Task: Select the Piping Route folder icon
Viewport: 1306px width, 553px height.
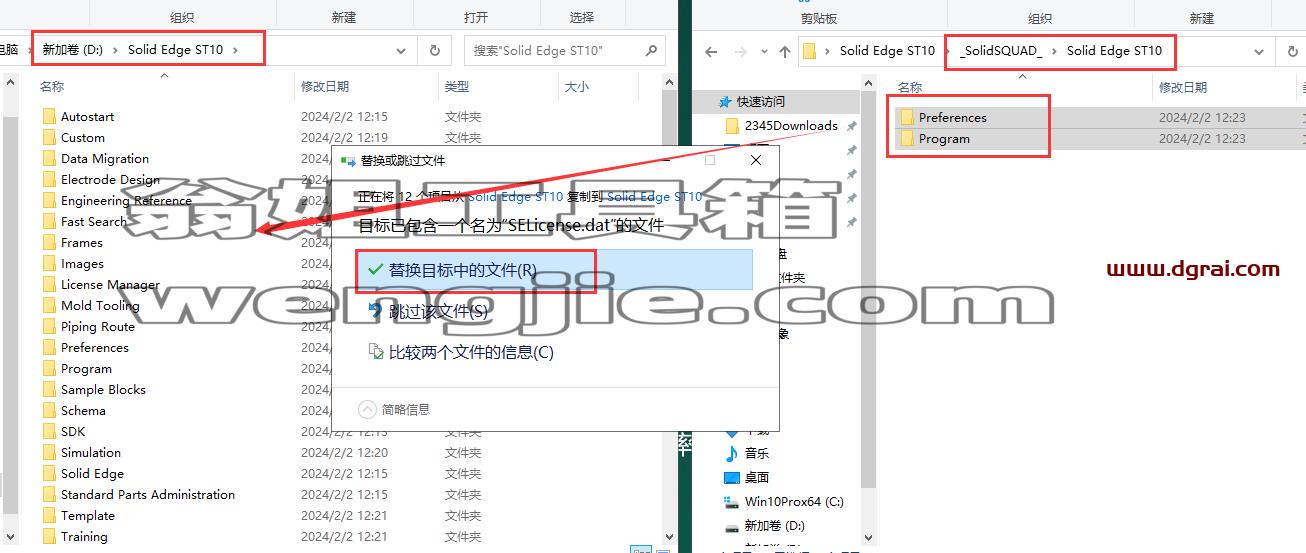Action: (x=49, y=327)
